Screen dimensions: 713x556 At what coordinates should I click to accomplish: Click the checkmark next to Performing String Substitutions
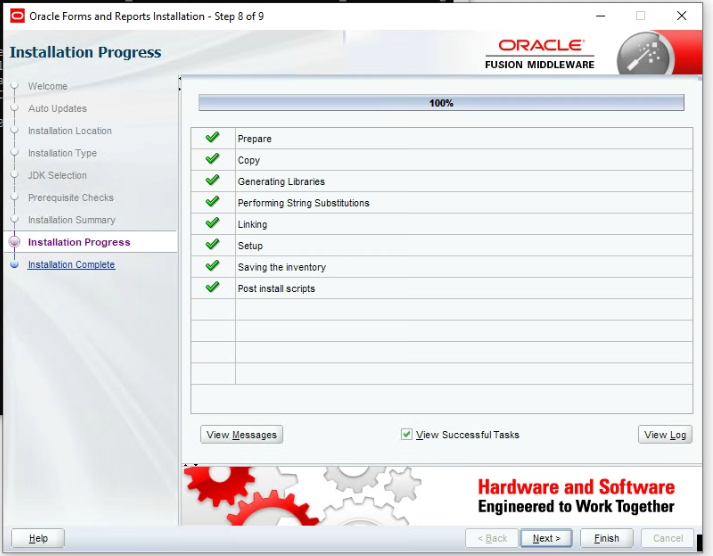tap(212, 201)
